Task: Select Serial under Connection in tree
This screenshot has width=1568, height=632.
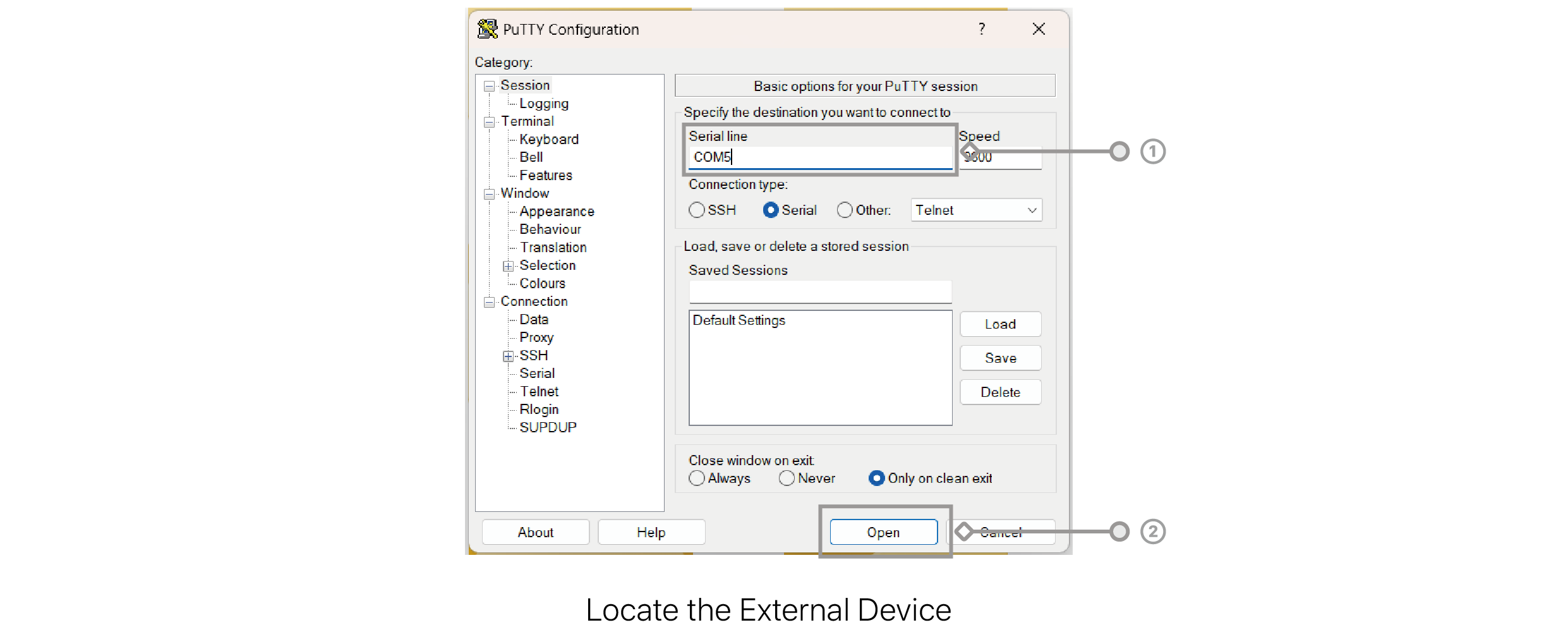Action: click(x=537, y=374)
